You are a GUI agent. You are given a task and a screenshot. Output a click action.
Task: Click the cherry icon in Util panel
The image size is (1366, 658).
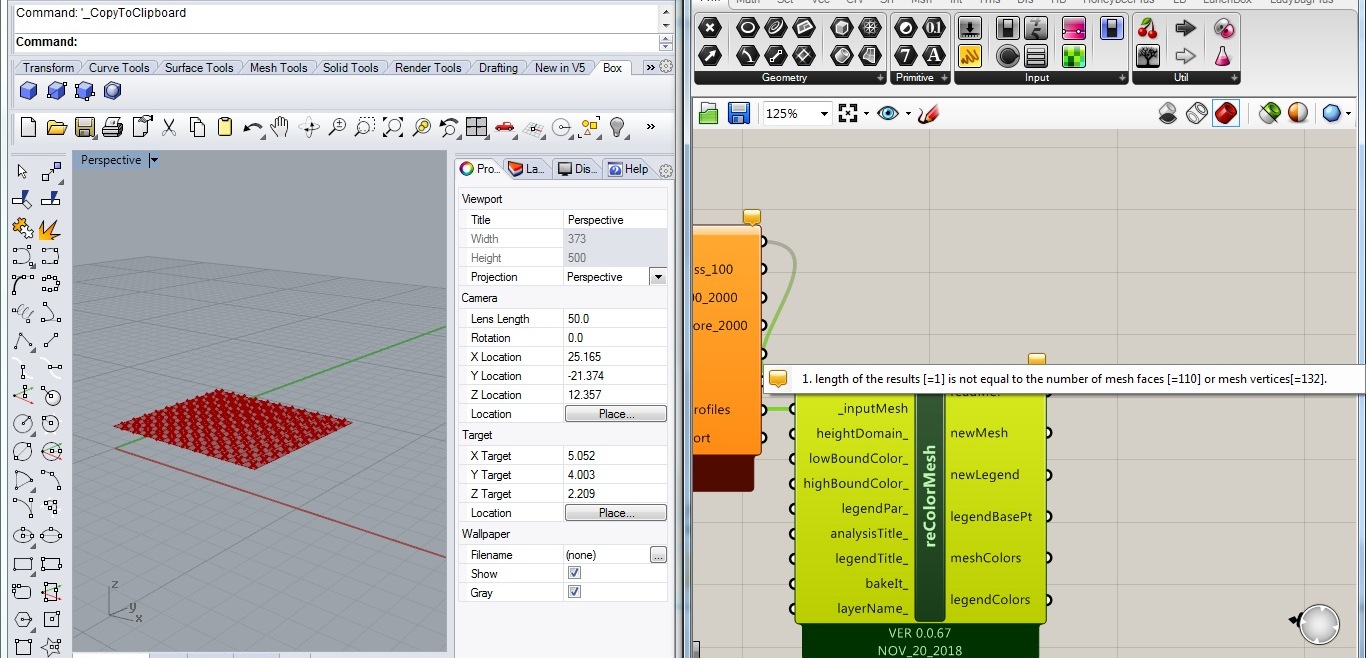1148,28
